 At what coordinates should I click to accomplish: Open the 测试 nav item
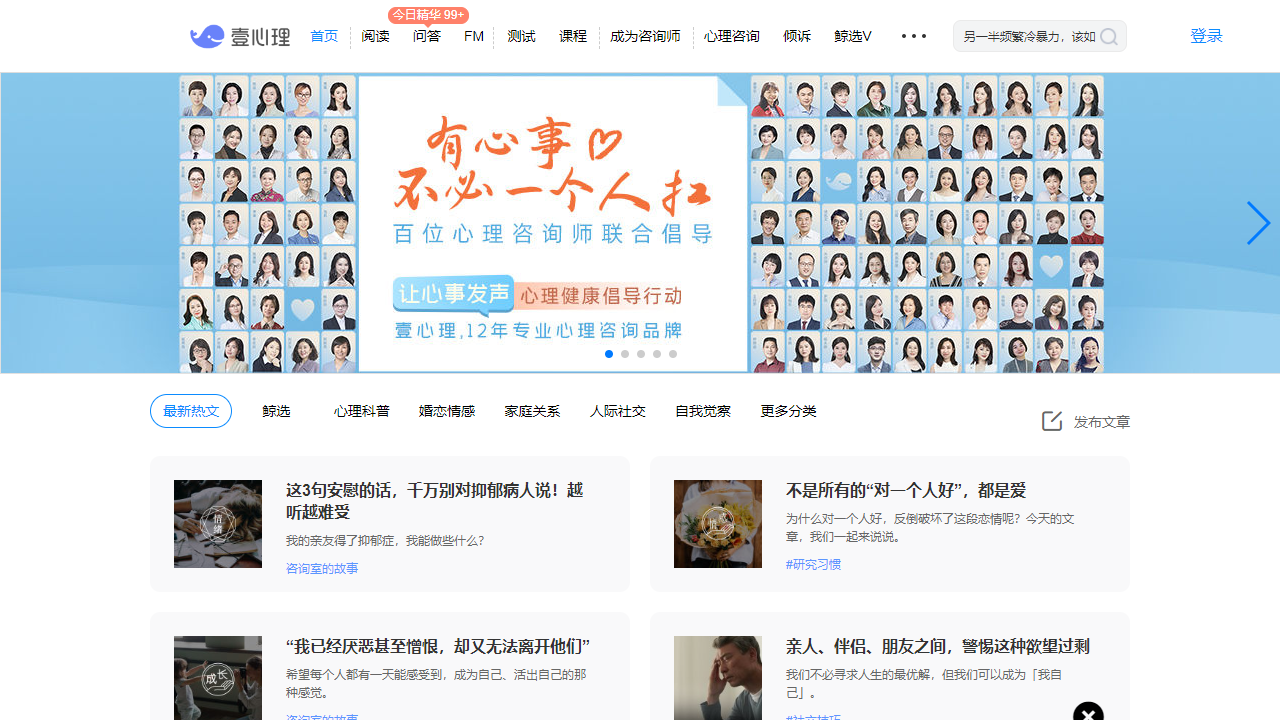coord(521,36)
